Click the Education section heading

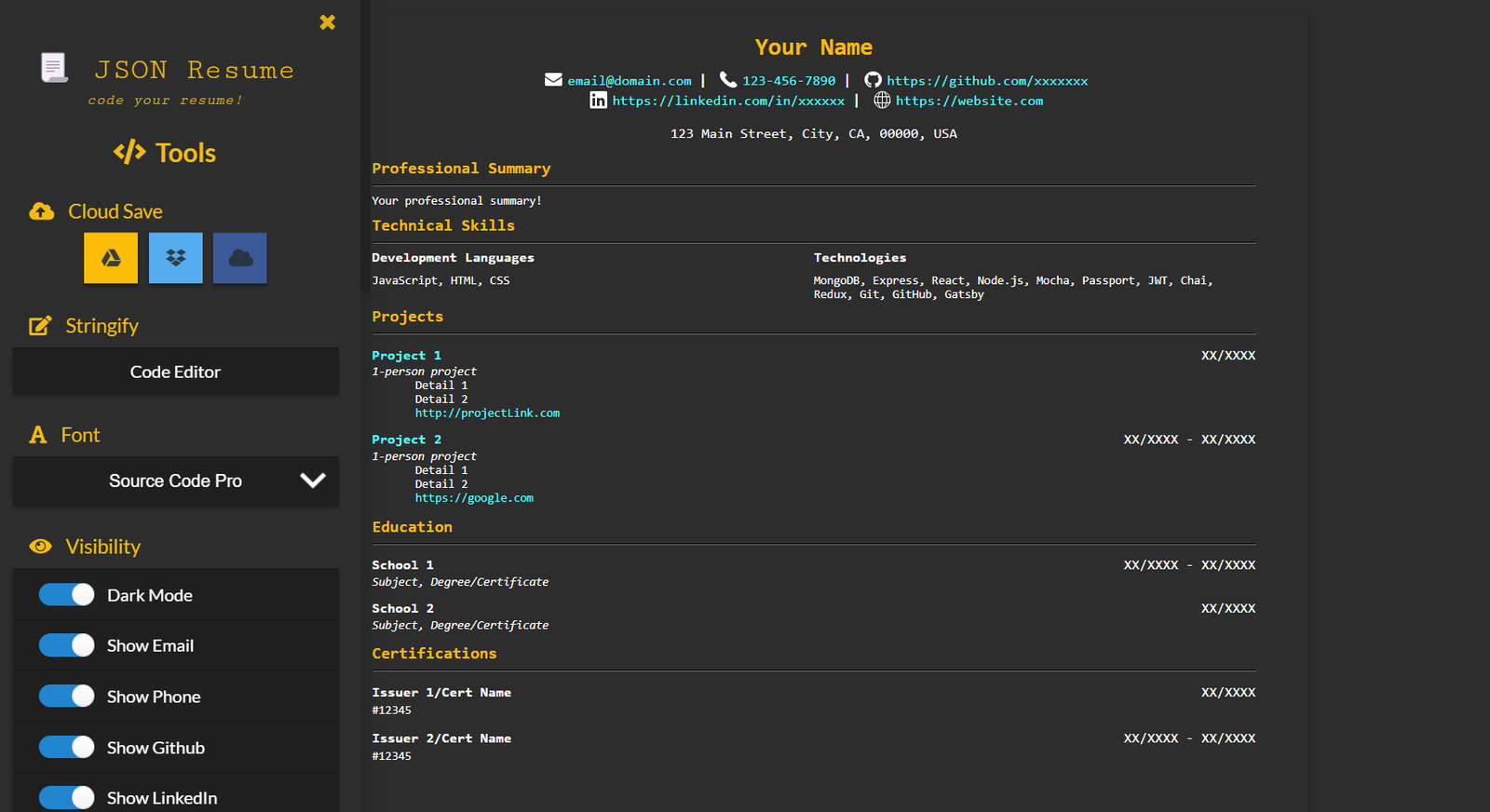click(413, 527)
